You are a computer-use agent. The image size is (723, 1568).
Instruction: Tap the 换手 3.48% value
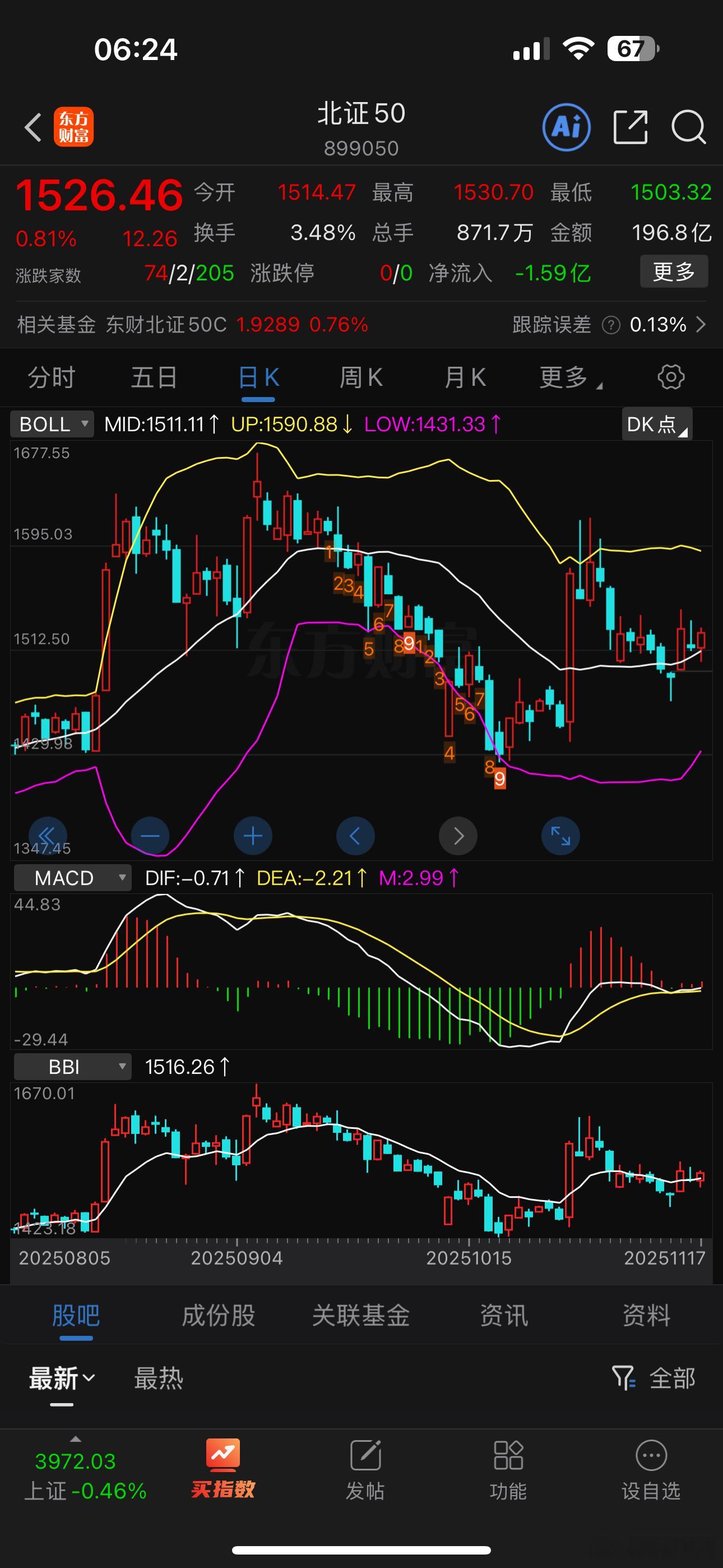click(323, 233)
